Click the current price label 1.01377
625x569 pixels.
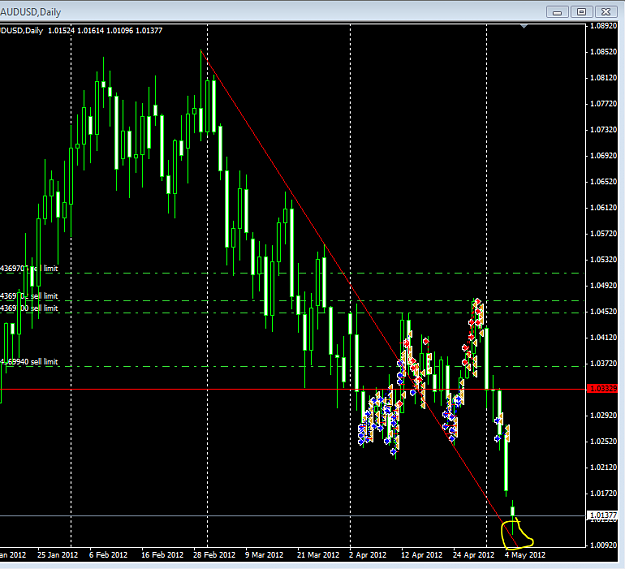click(x=602, y=515)
